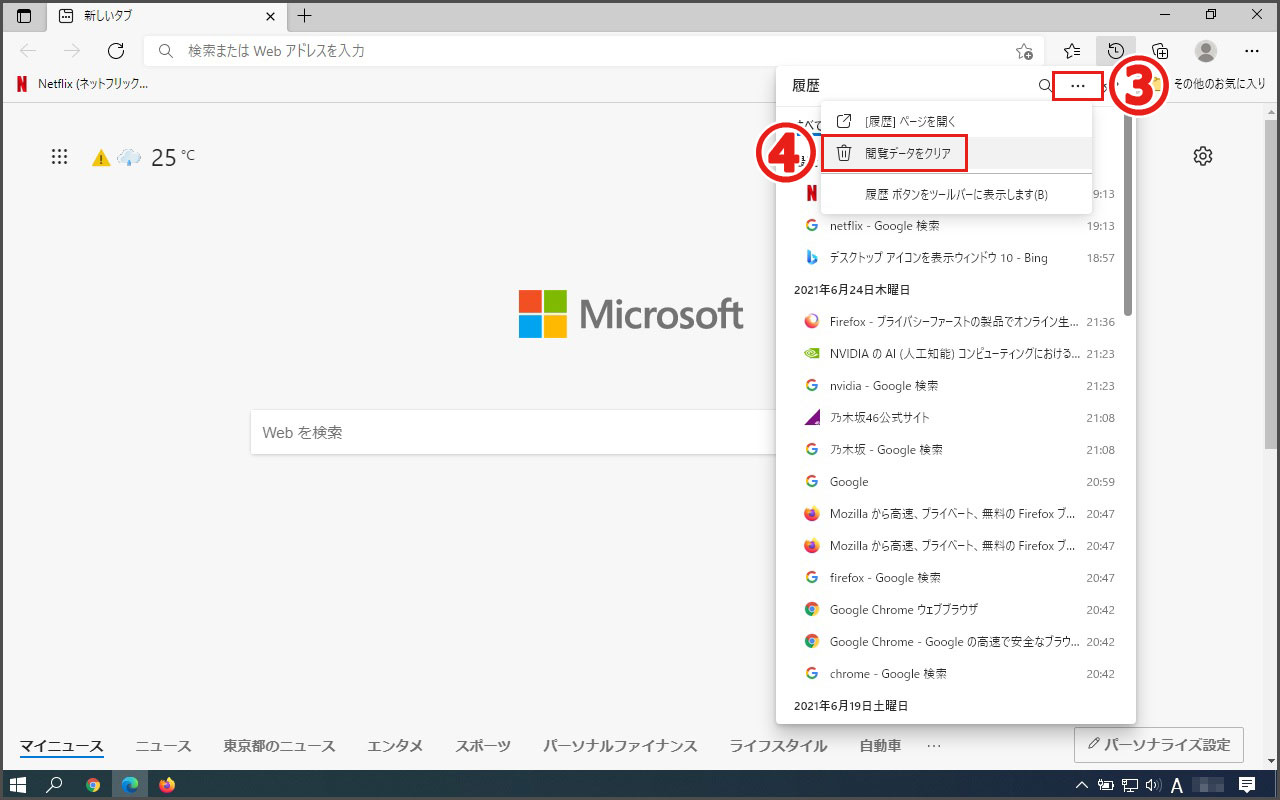Screen dimensions: 1280x800
Task: Switch to エンタメ tab
Action: pos(395,746)
